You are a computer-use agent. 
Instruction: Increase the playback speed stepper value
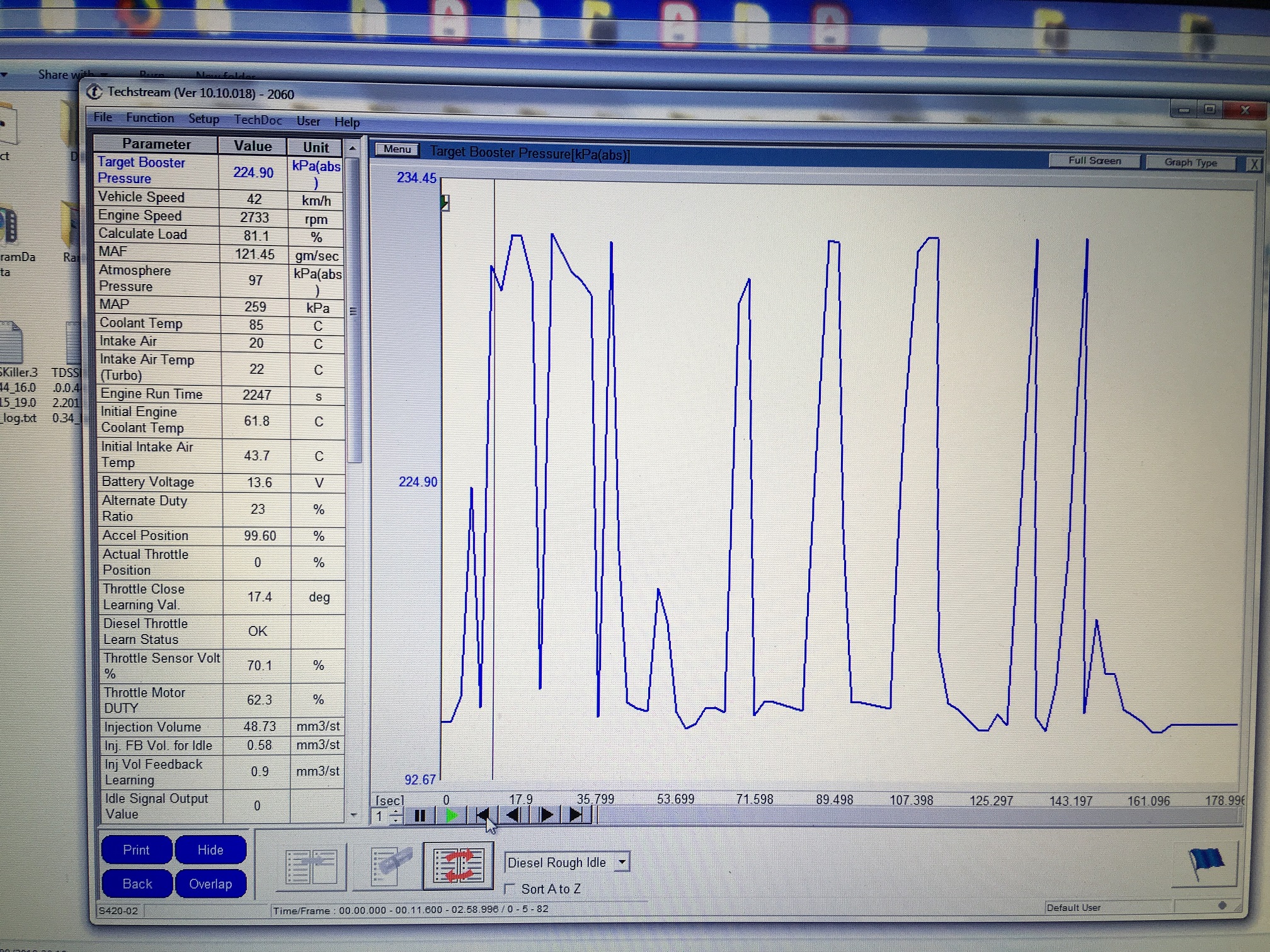click(396, 812)
